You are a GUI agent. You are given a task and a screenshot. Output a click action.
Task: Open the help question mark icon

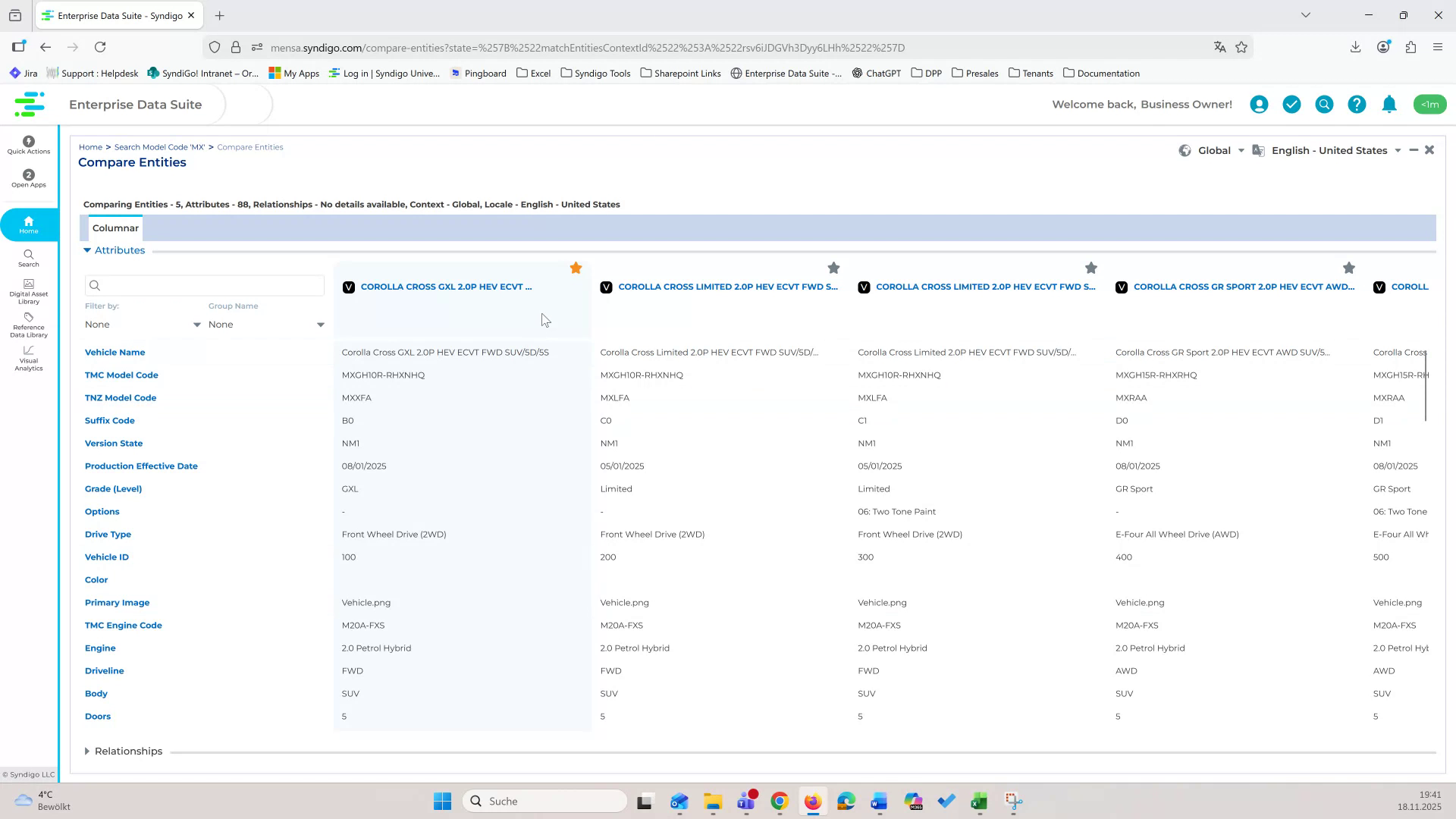(1356, 105)
